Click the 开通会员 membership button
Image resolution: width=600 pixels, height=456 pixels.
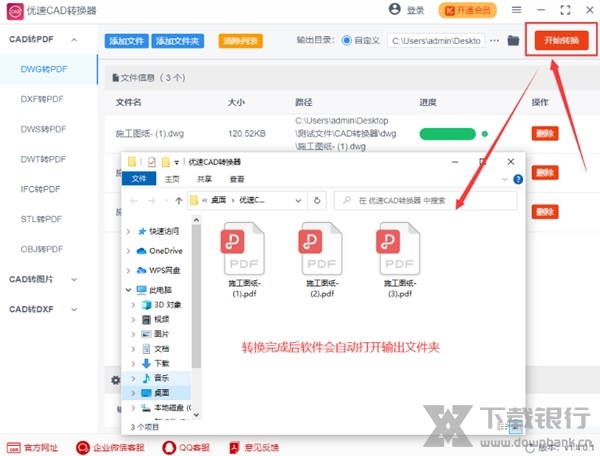click(x=467, y=10)
